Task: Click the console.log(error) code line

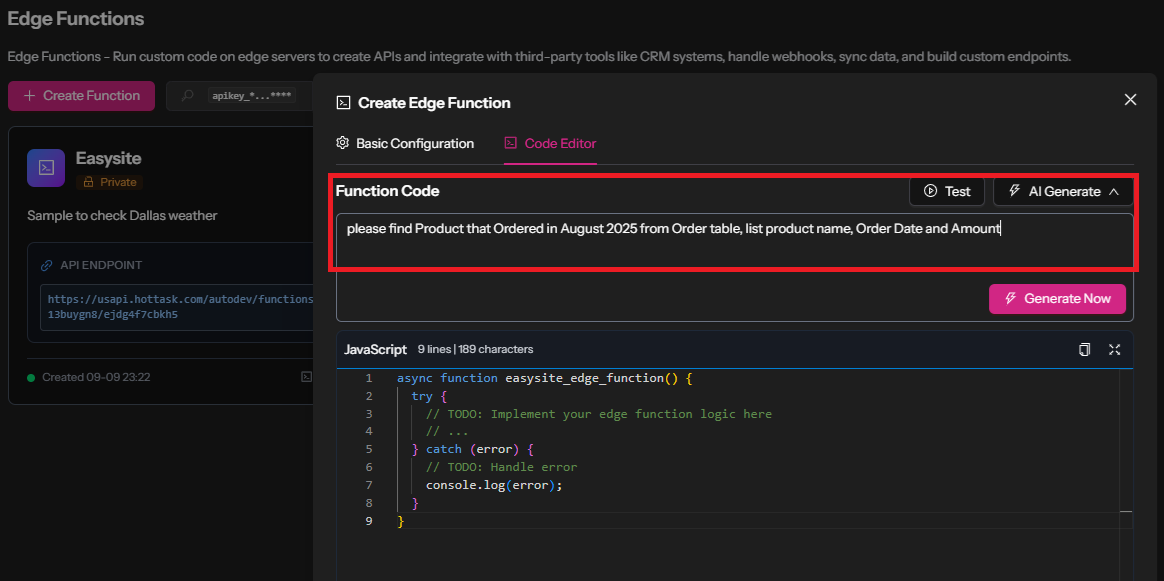Action: pyautogui.click(x=494, y=486)
